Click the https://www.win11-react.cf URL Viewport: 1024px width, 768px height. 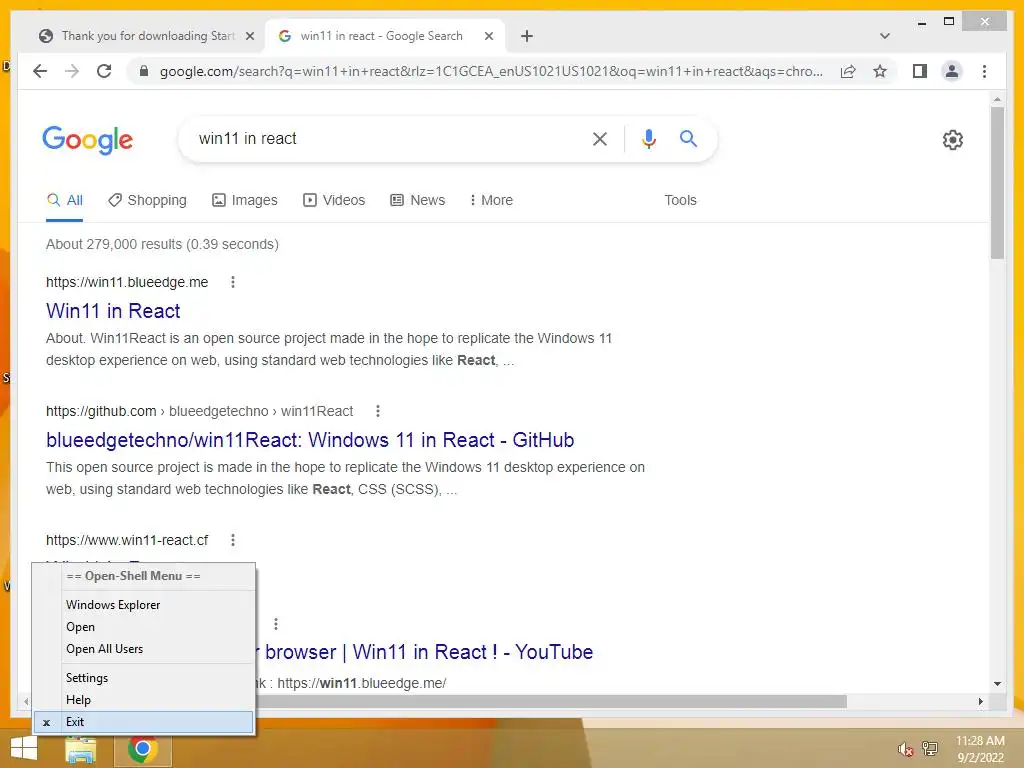click(x=127, y=540)
